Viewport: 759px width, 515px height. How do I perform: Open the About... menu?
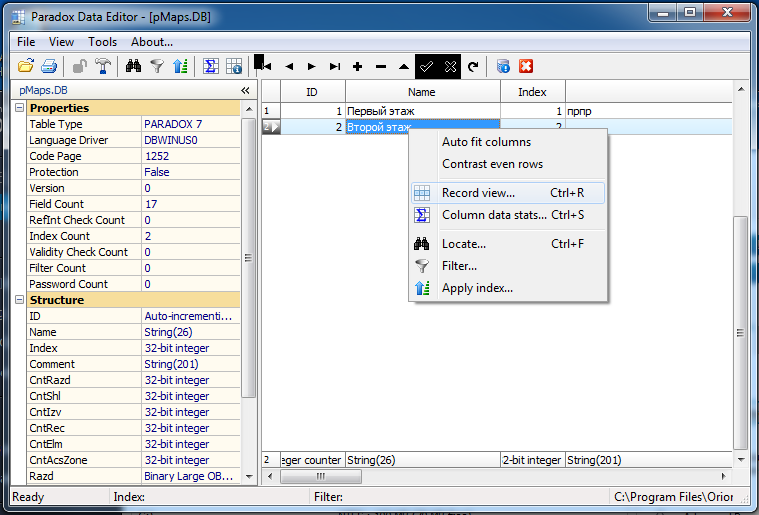click(152, 42)
